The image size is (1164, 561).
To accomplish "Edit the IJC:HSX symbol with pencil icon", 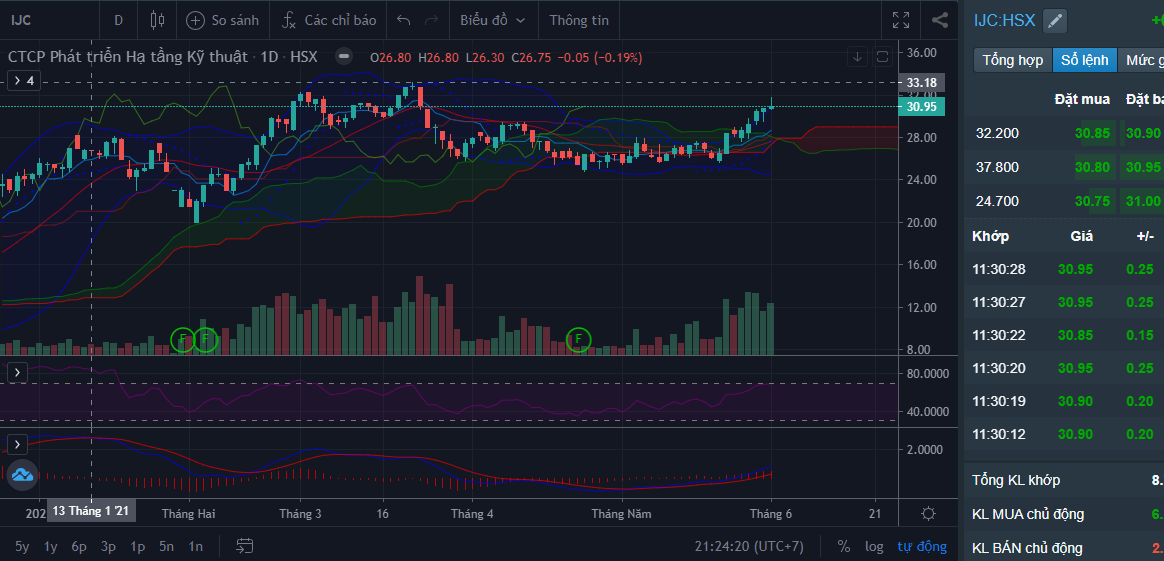I will pyautogui.click(x=1055, y=21).
